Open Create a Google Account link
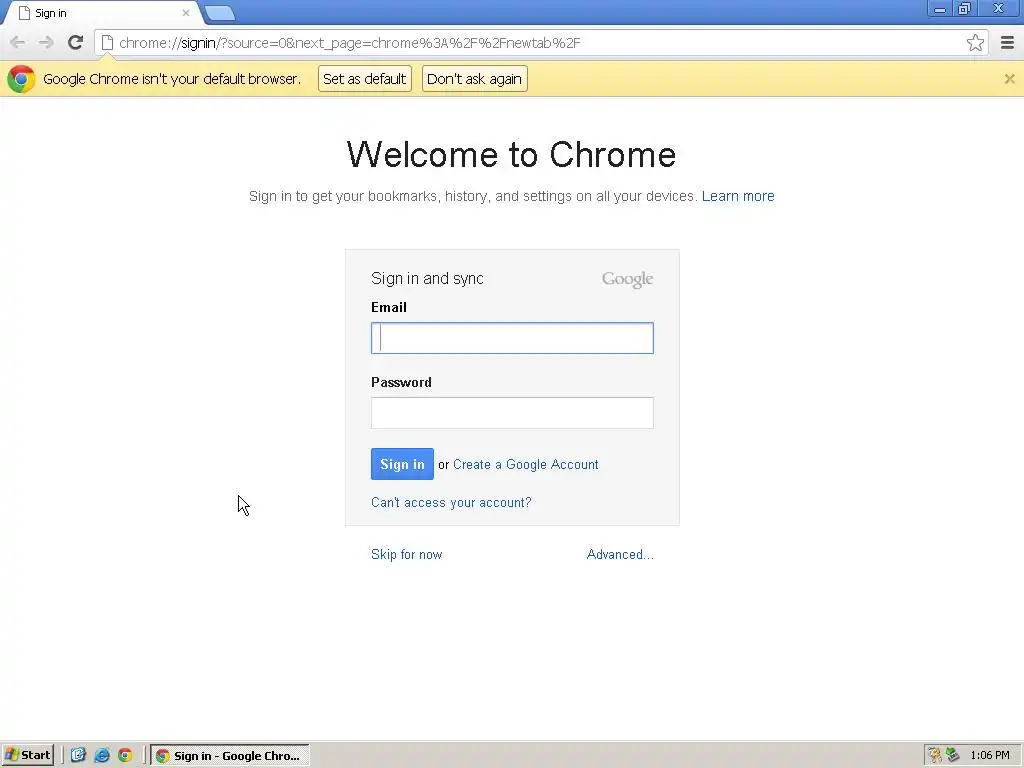The width and height of the screenshot is (1024, 768). tap(526, 464)
